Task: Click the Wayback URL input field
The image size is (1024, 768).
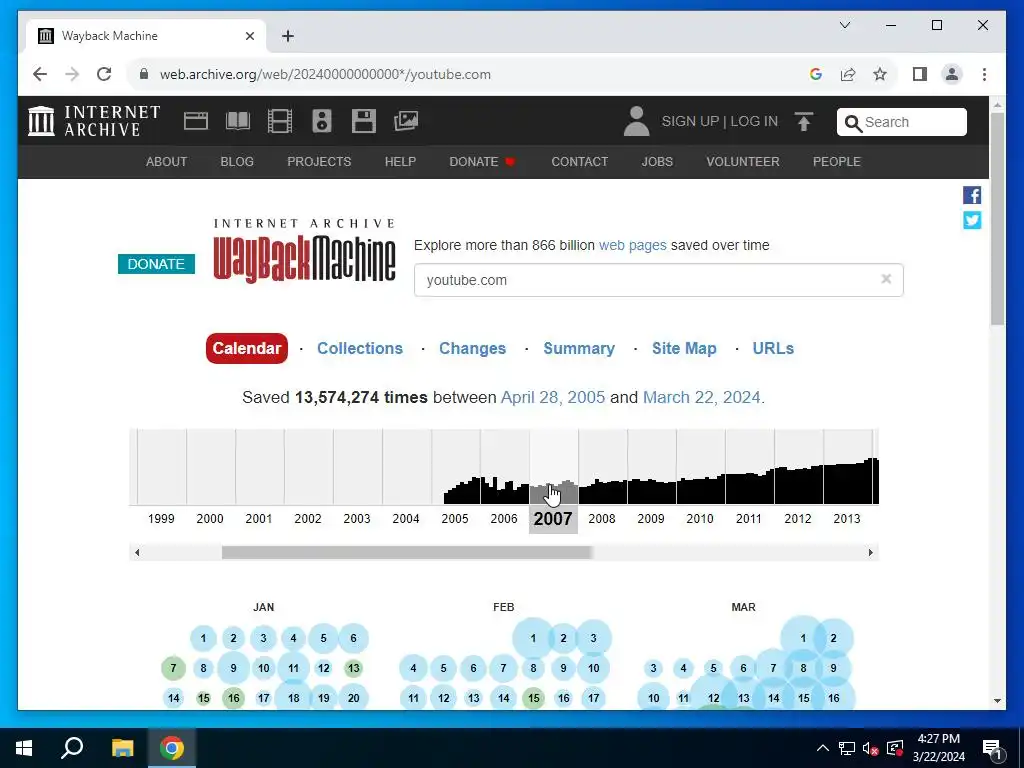Action: click(x=658, y=280)
